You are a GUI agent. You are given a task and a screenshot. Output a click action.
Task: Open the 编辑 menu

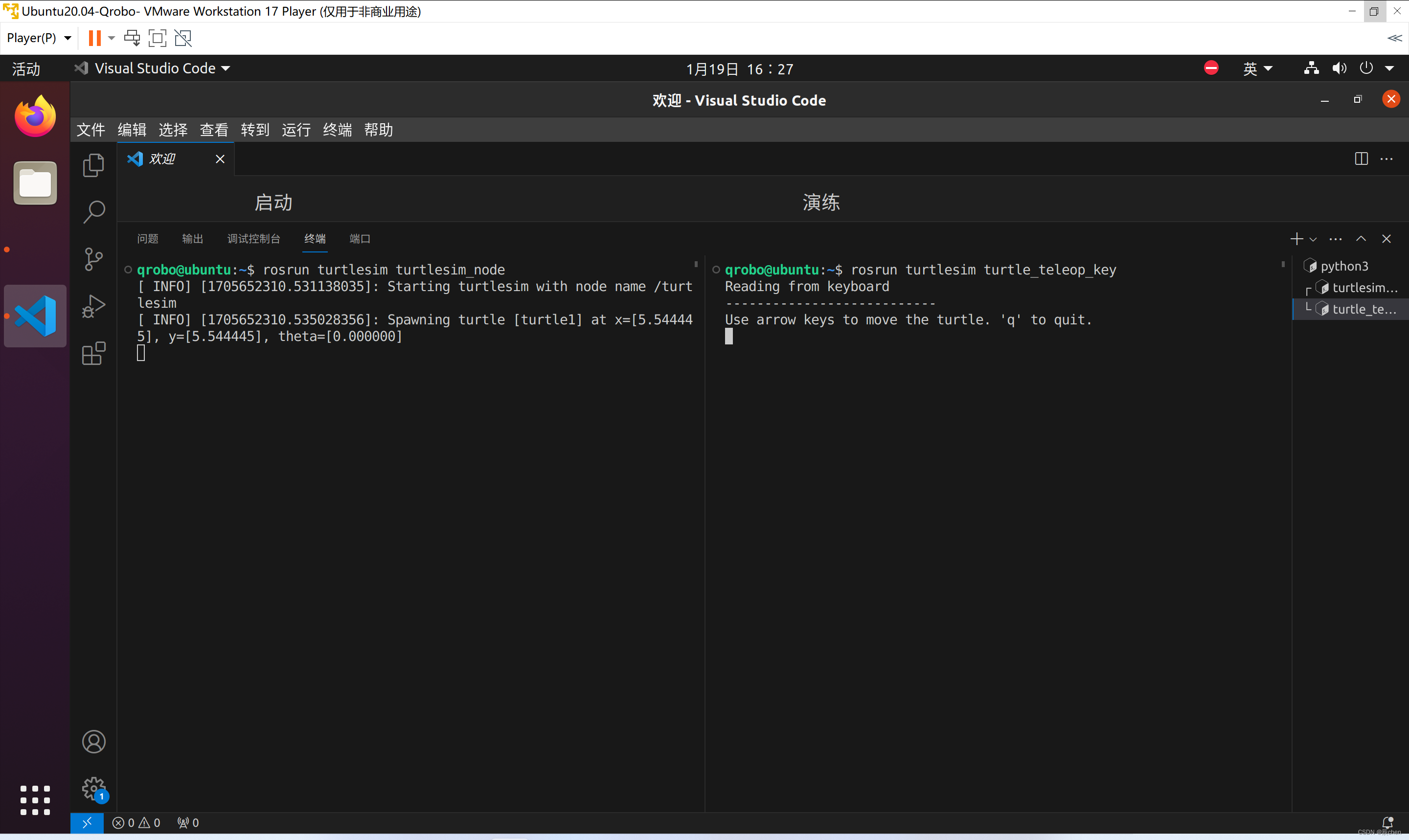pyautogui.click(x=132, y=130)
